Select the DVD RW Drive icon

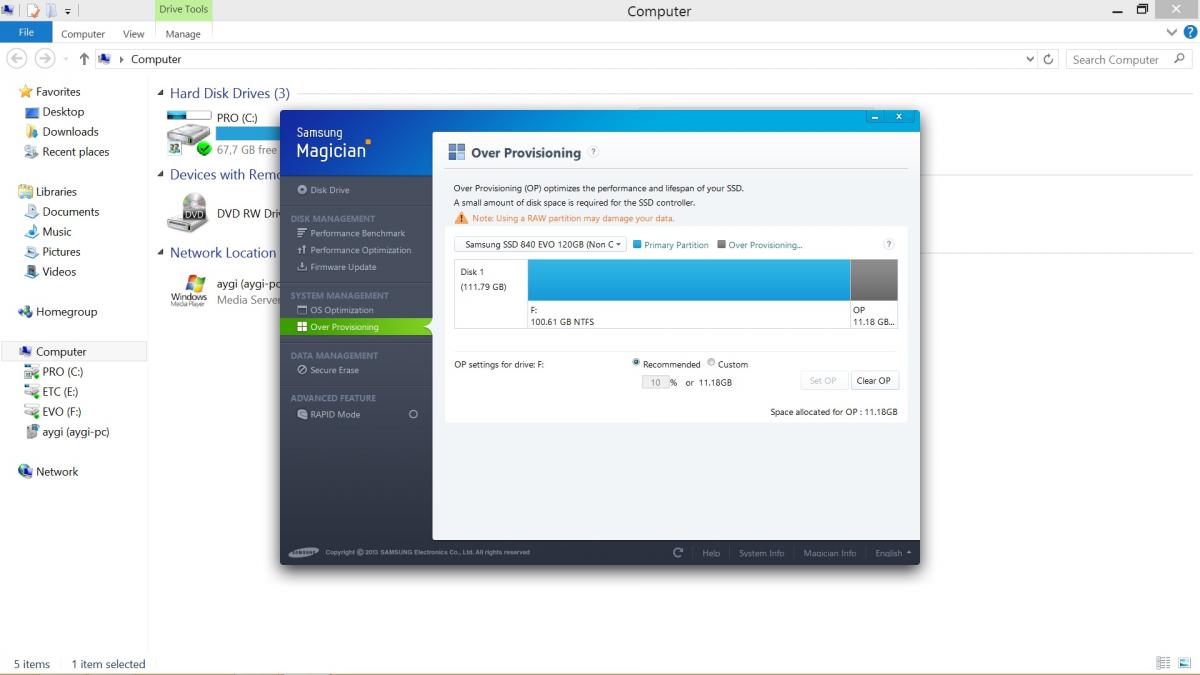tap(187, 212)
